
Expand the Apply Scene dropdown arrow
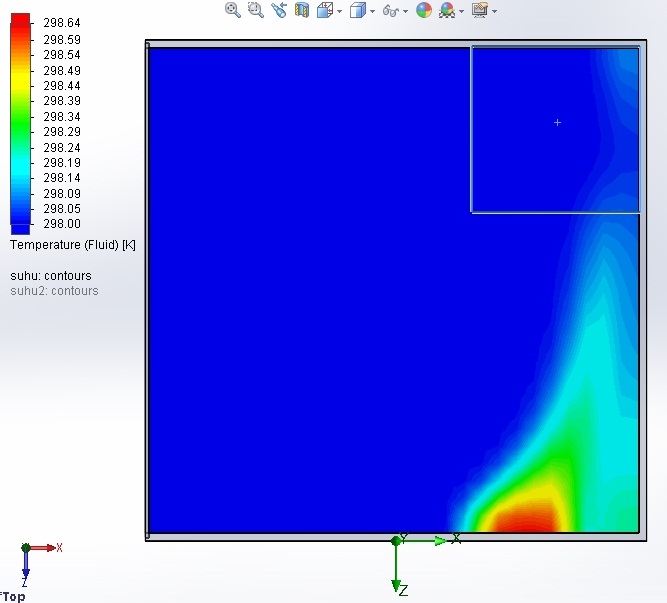462,11
